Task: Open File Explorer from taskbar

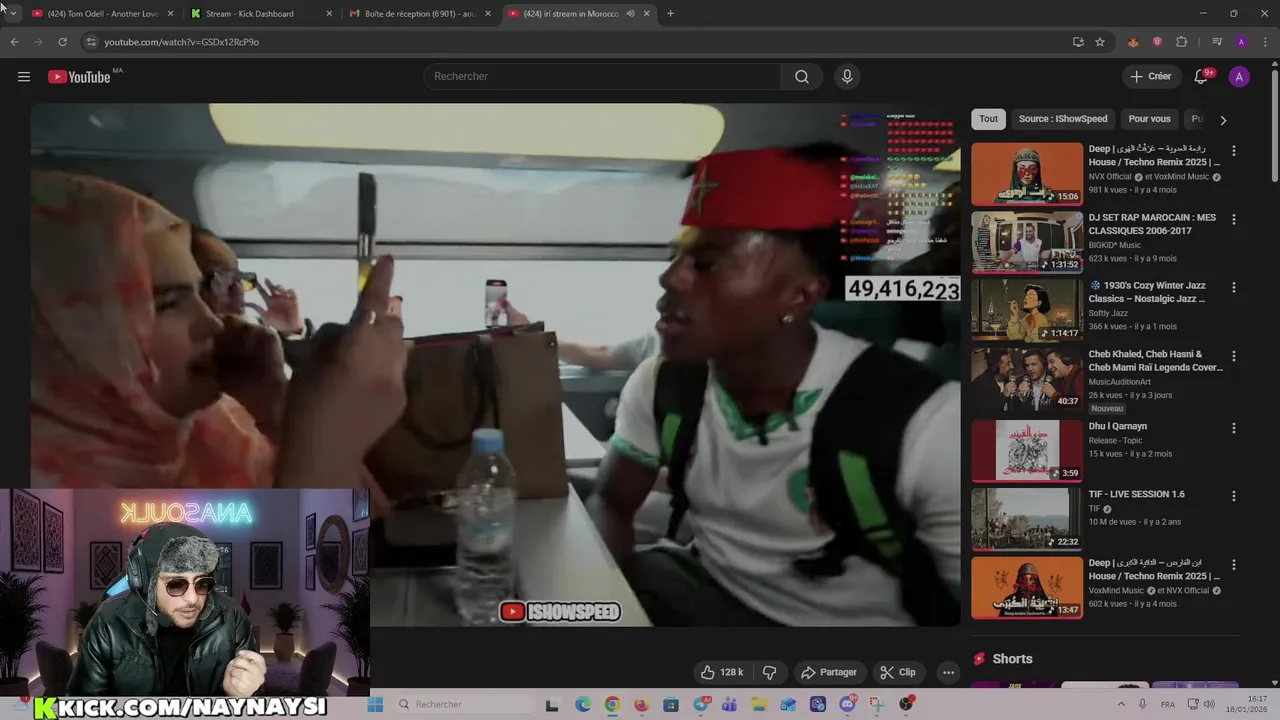Action: click(x=759, y=704)
